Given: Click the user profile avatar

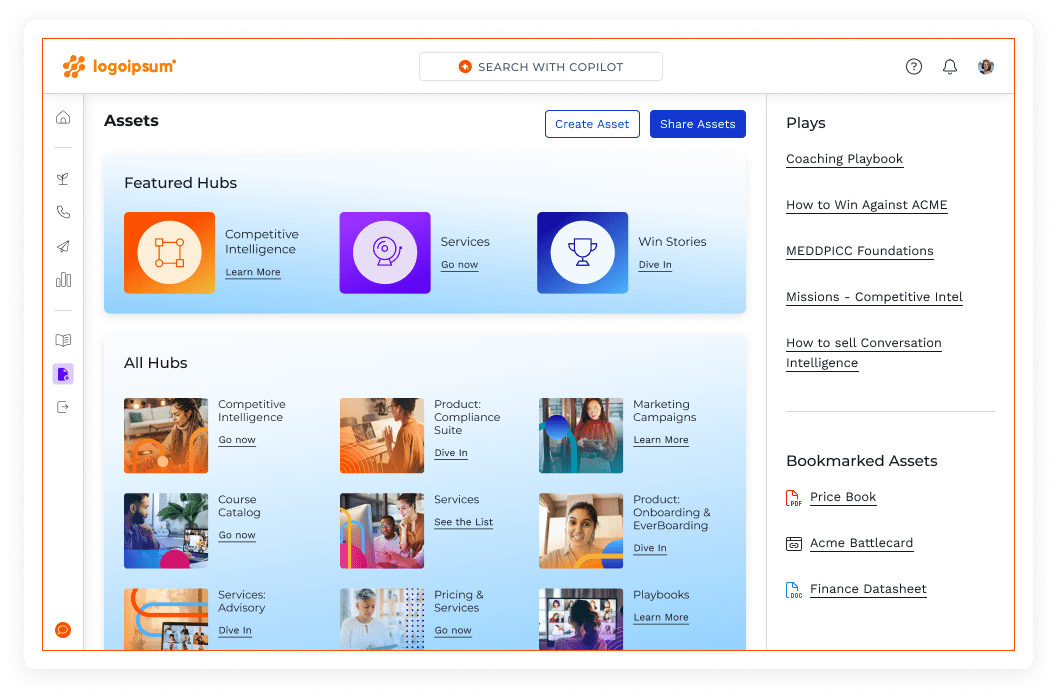Looking at the screenshot, I should (986, 66).
